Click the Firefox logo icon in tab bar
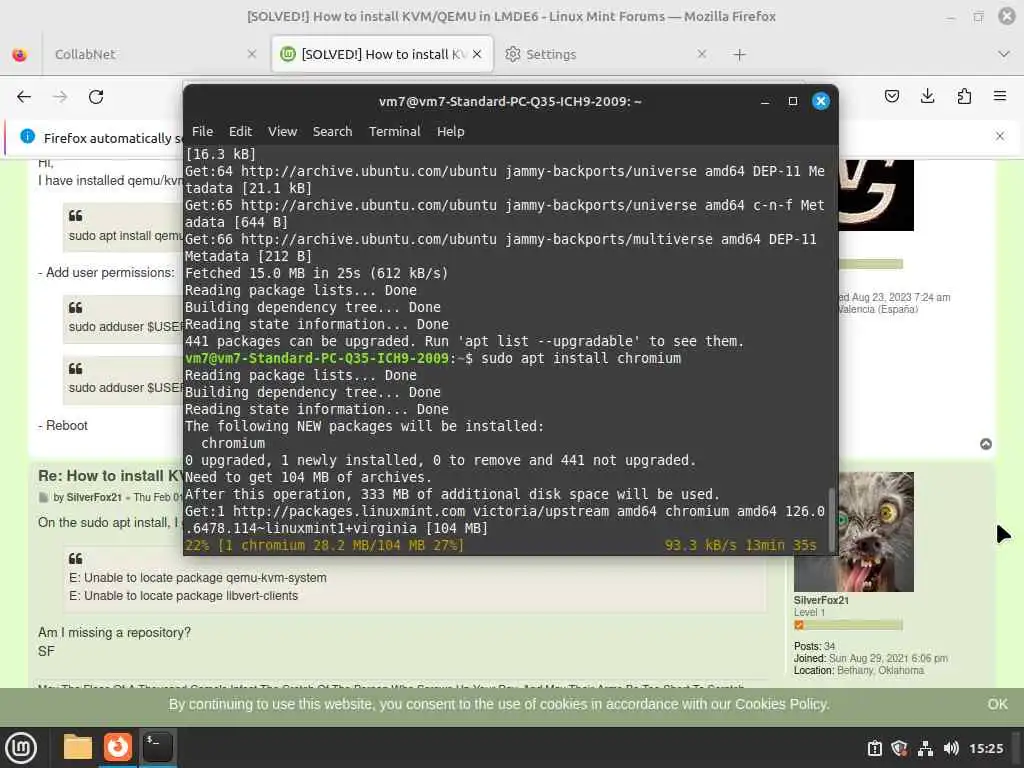The width and height of the screenshot is (1024, 768). 20,55
